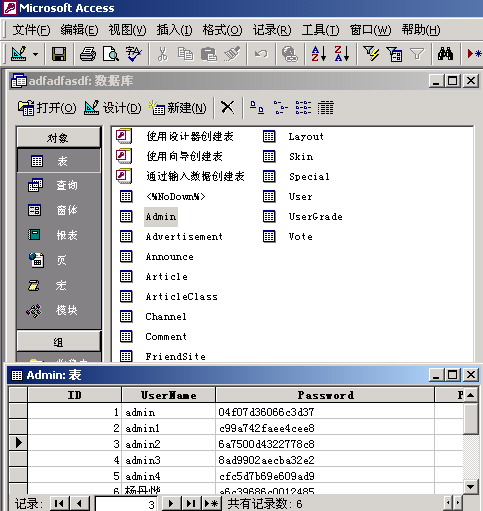The height and width of the screenshot is (511, 483).
Task: Open the View button dropdown arrow
Action: pyautogui.click(x=36, y=54)
